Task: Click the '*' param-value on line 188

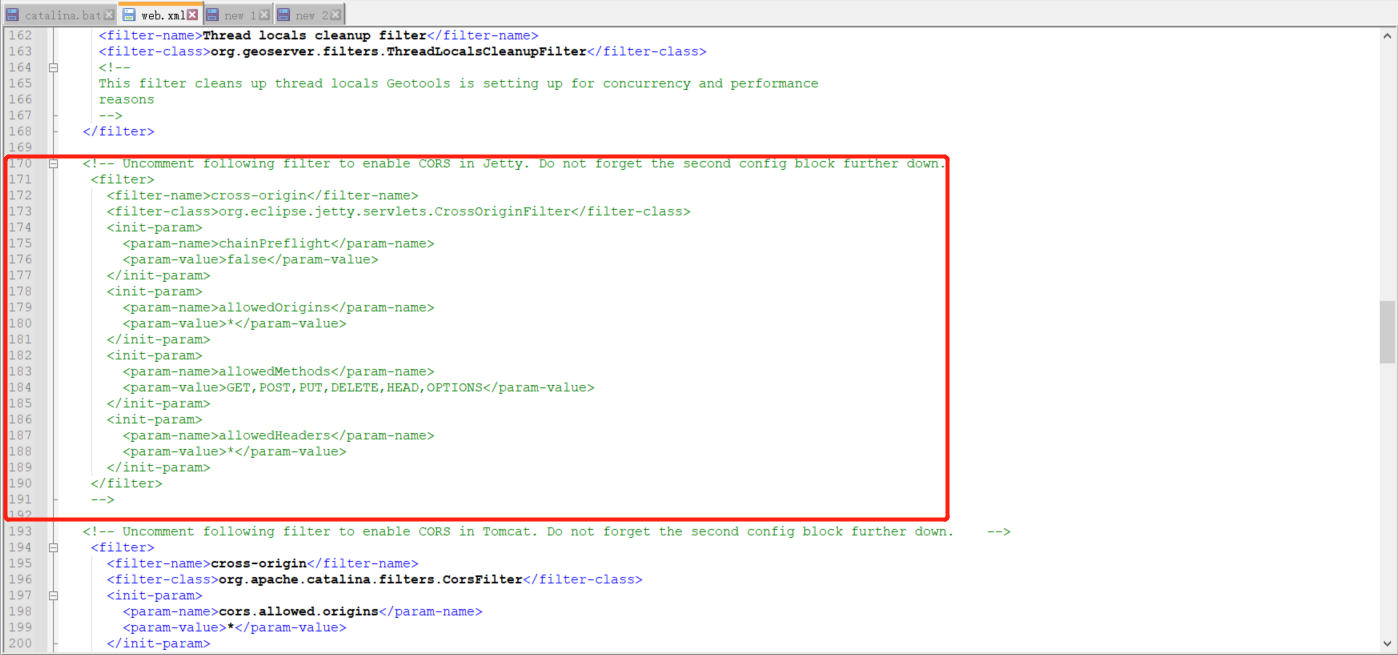Action: click(x=231, y=452)
